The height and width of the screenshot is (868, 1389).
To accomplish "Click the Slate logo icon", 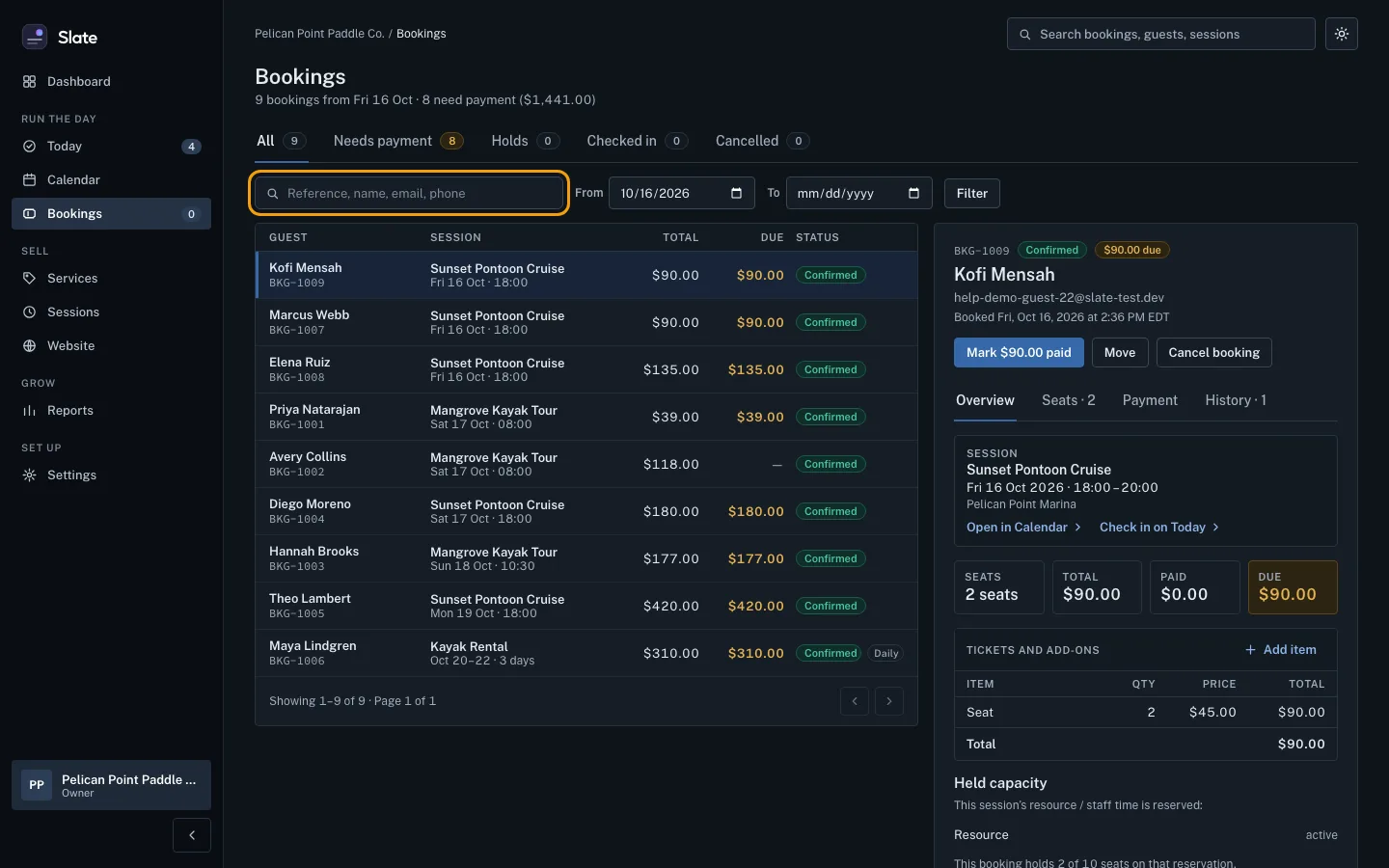I will pos(35,37).
